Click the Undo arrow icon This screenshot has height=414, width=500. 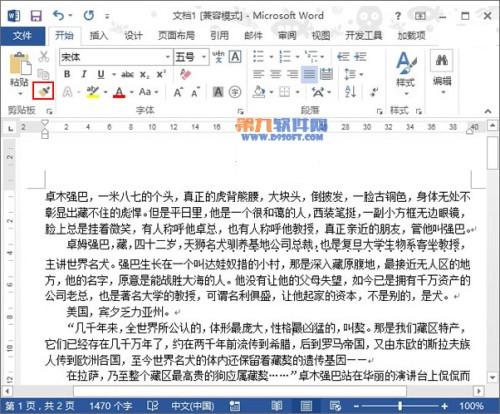click(x=59, y=15)
